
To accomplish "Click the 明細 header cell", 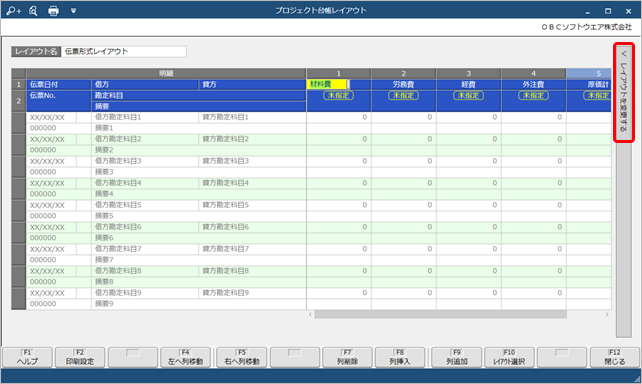I will 166,74.
